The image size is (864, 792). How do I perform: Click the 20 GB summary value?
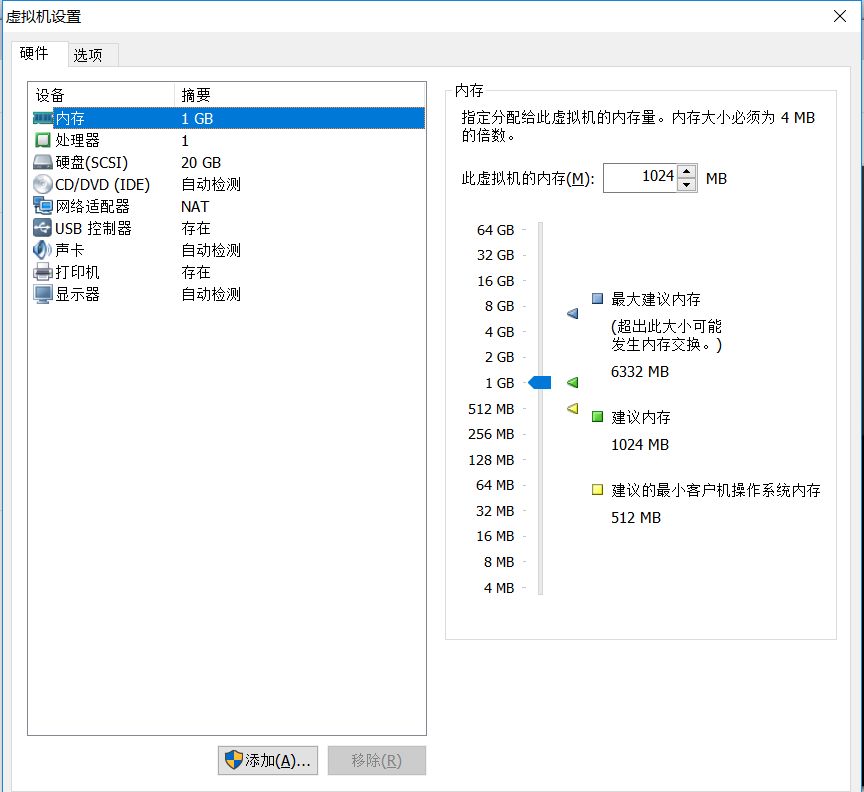coord(201,163)
